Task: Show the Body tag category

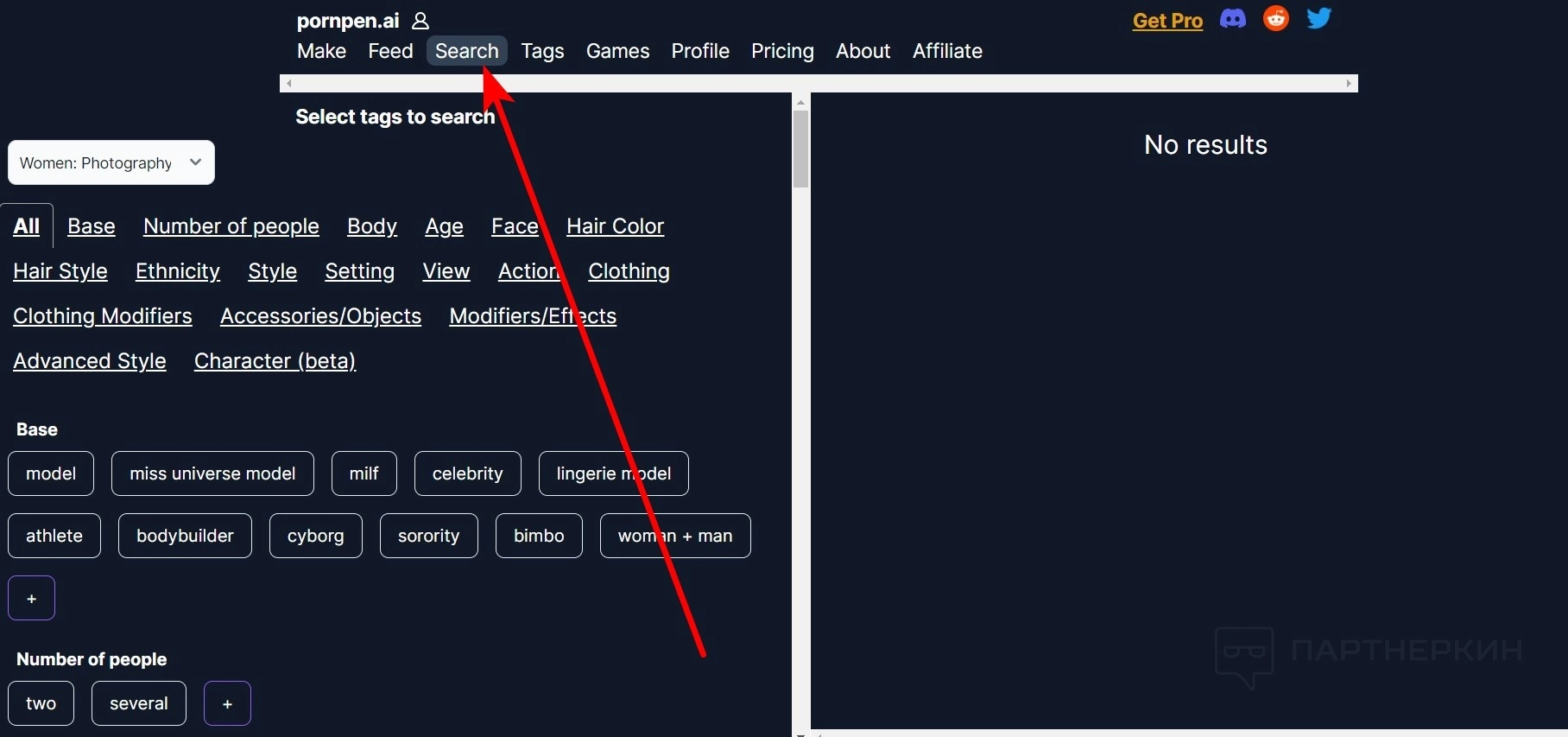Action: point(372,226)
